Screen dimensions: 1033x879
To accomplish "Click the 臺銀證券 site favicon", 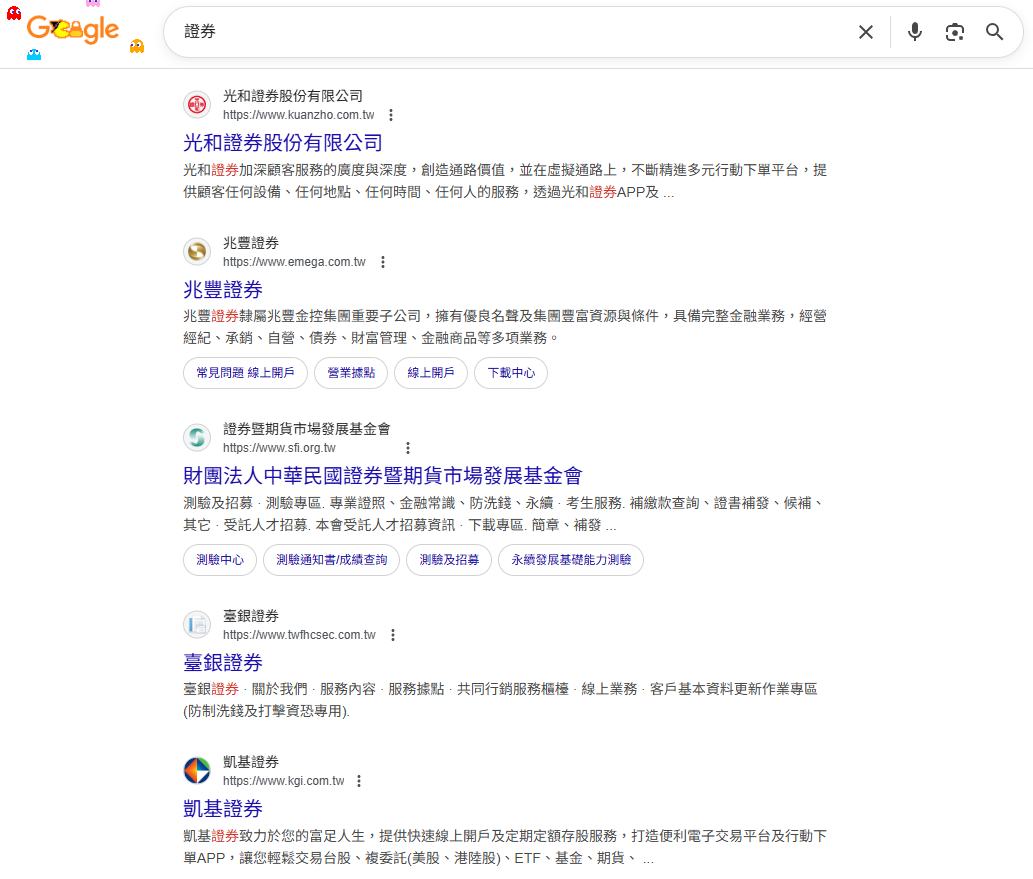I will coord(196,624).
